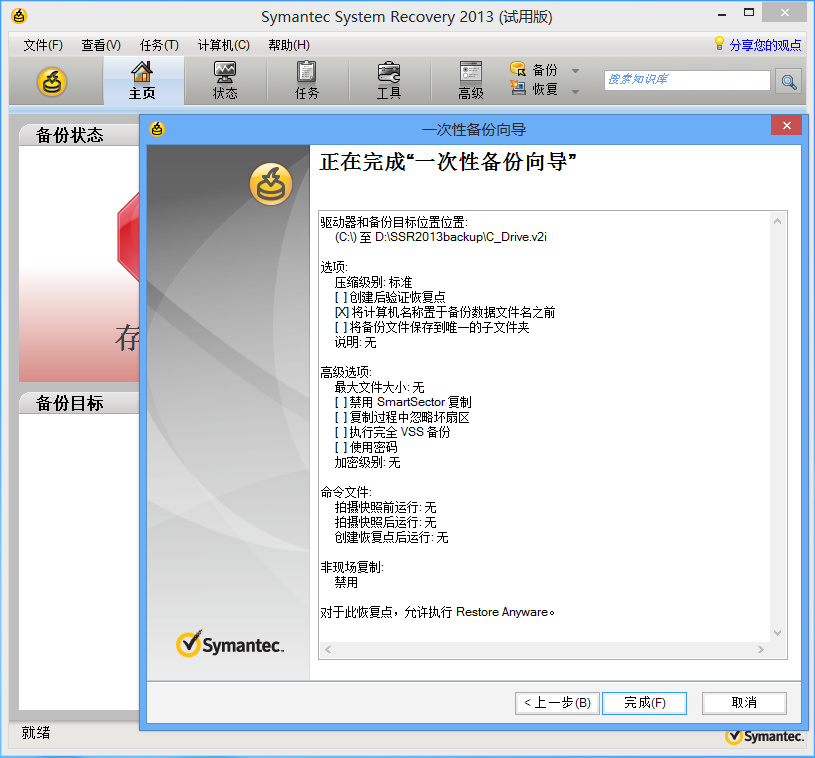This screenshot has width=815, height=758.
Task: Open the 帮助(H) menu
Action: click(x=289, y=45)
